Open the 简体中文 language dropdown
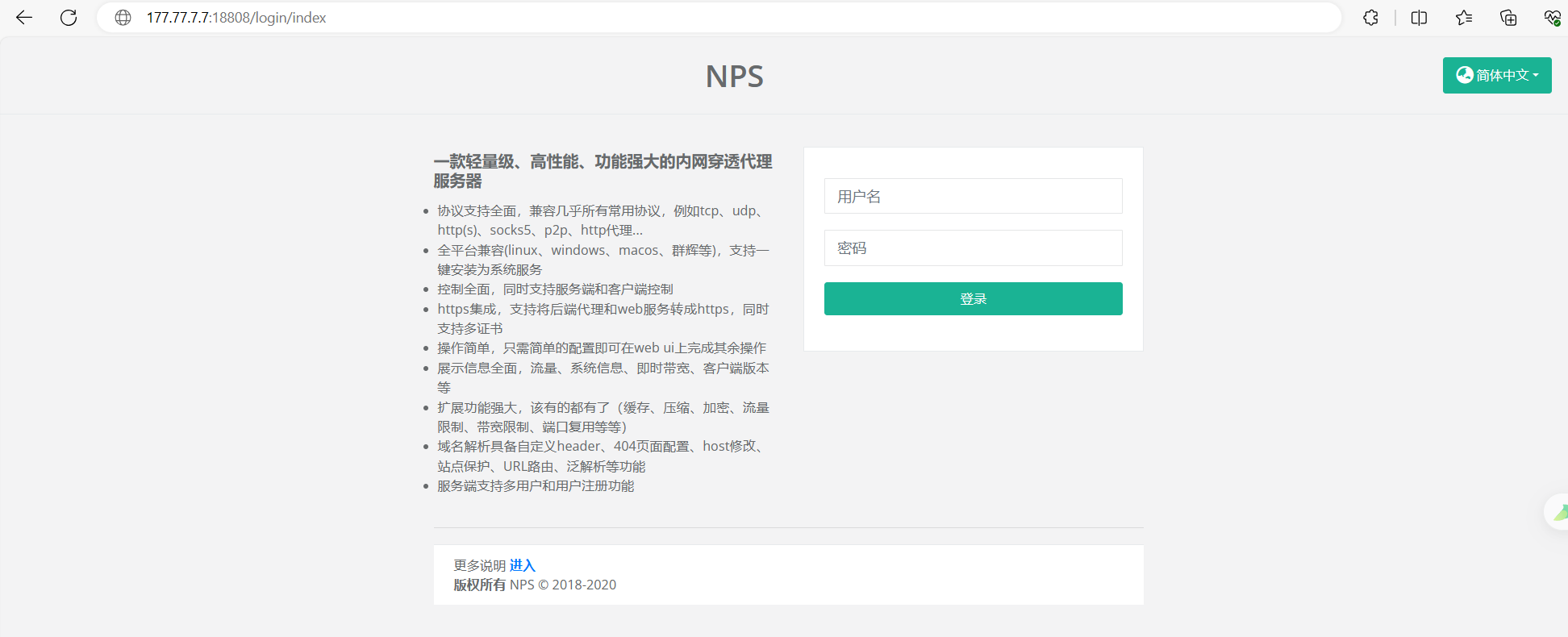Viewport: 1568px width, 637px height. 1497,75
